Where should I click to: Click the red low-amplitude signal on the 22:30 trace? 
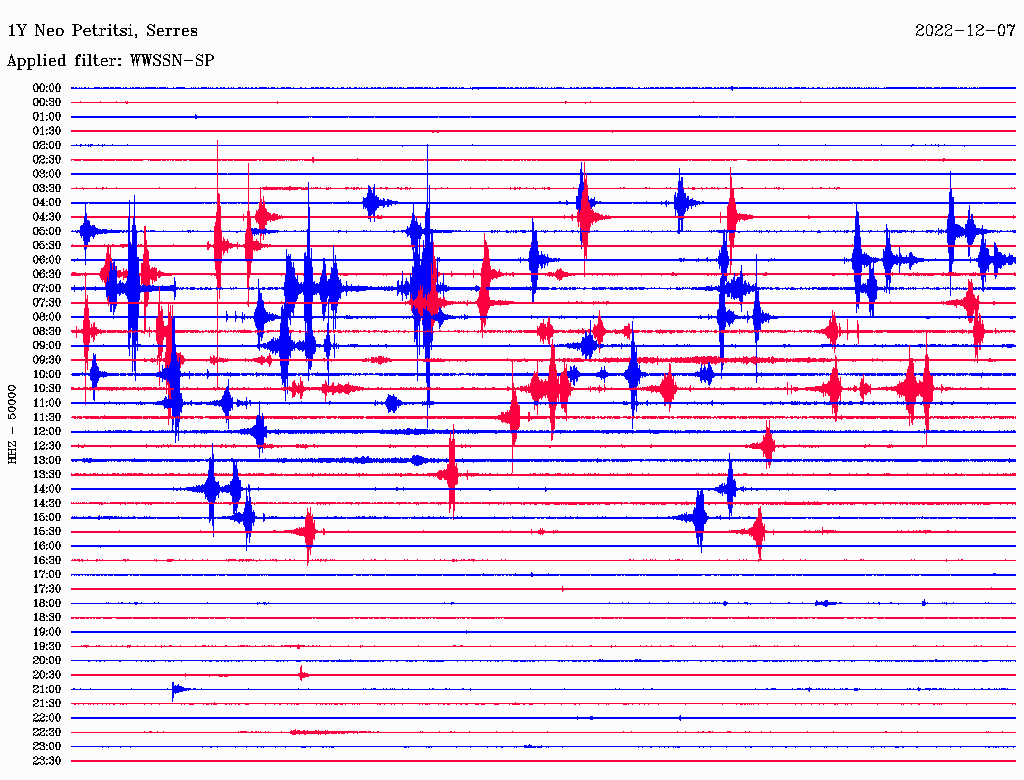pos(312,732)
